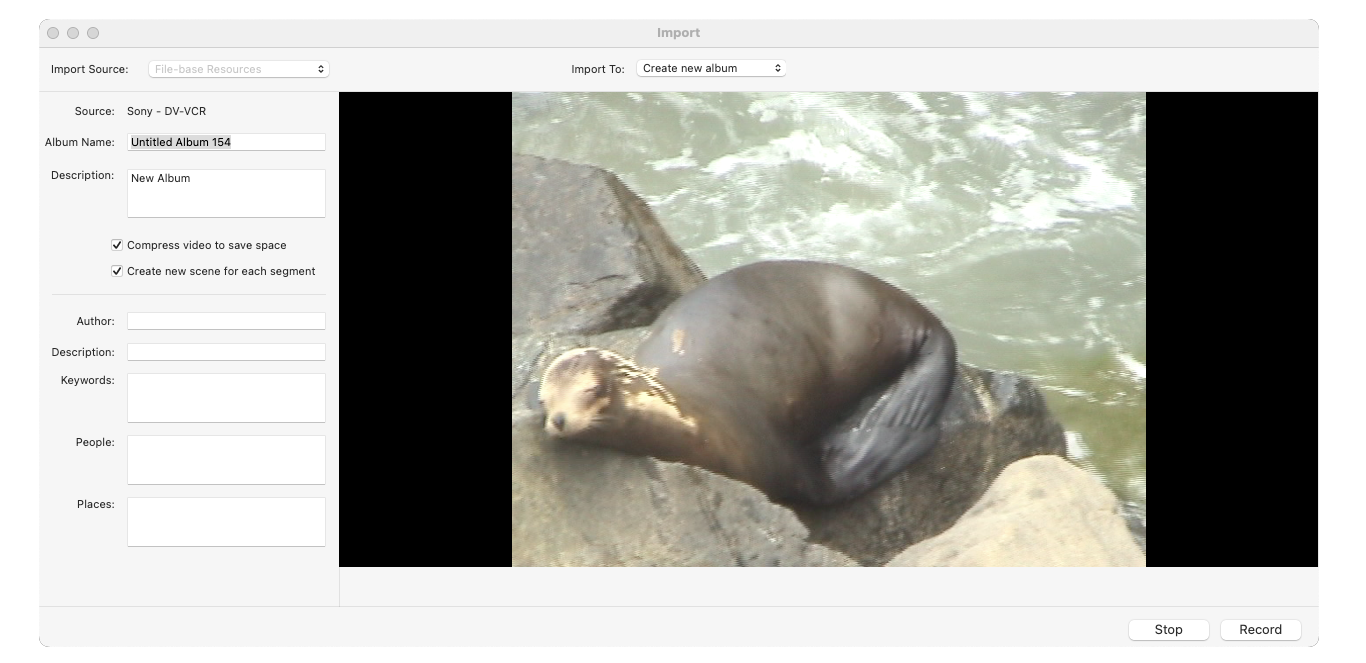The image size is (1366, 663).
Task: Click the sea lion video preview
Action: 828,330
